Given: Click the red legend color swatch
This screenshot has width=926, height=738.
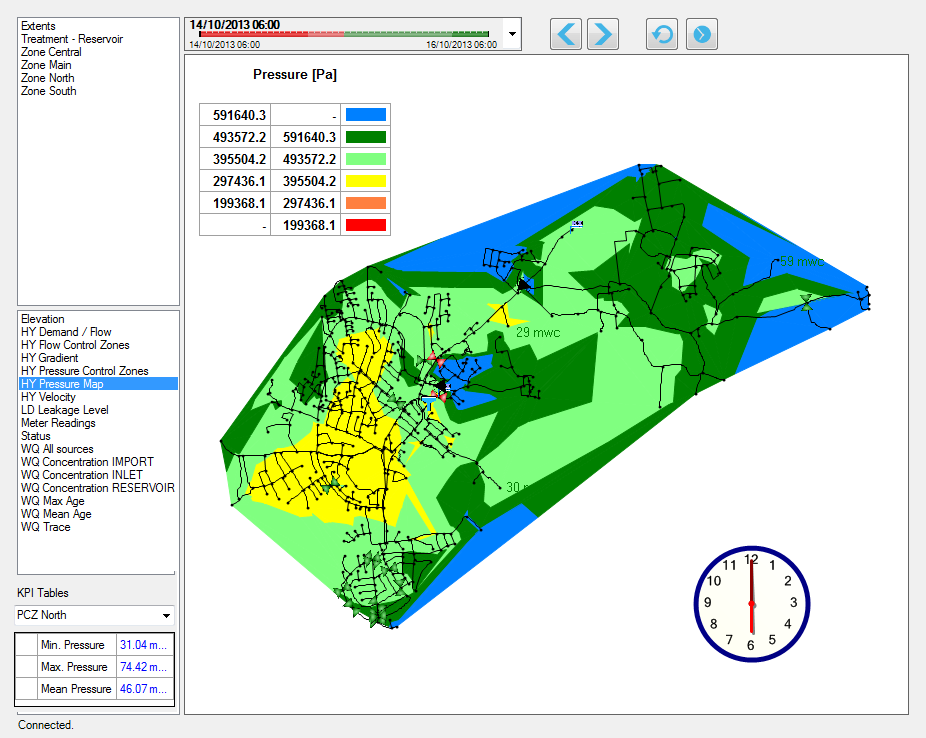Looking at the screenshot, I should tap(365, 225).
